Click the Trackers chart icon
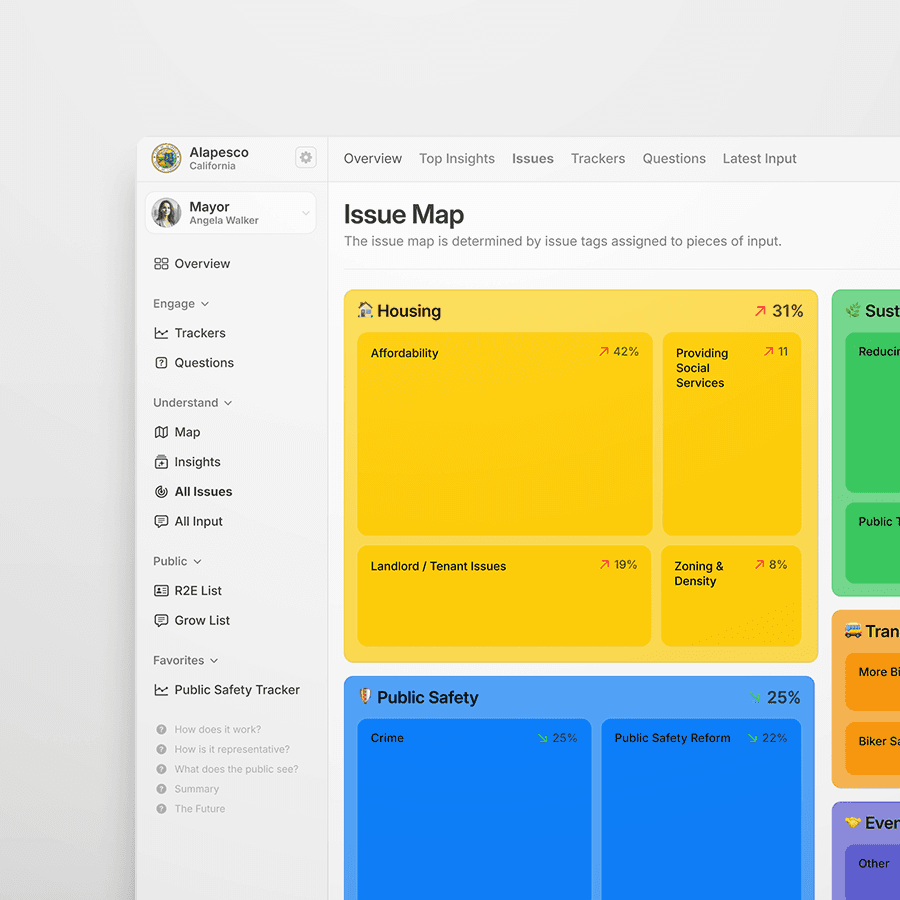The width and height of the screenshot is (900, 900). point(161,333)
